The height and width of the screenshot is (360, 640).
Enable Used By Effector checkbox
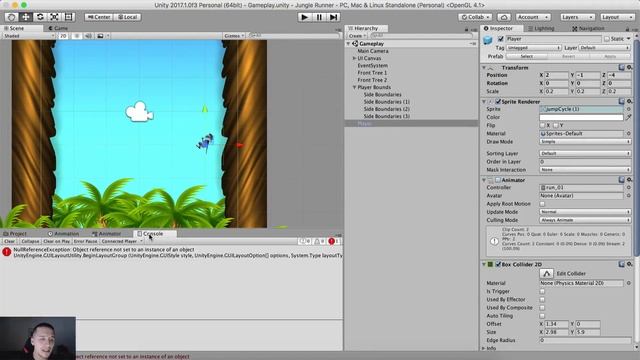[x=542, y=299]
